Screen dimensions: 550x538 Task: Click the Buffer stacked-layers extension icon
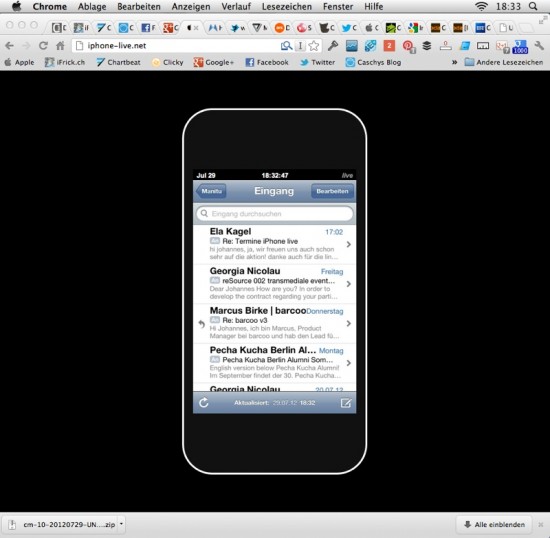coord(427,46)
